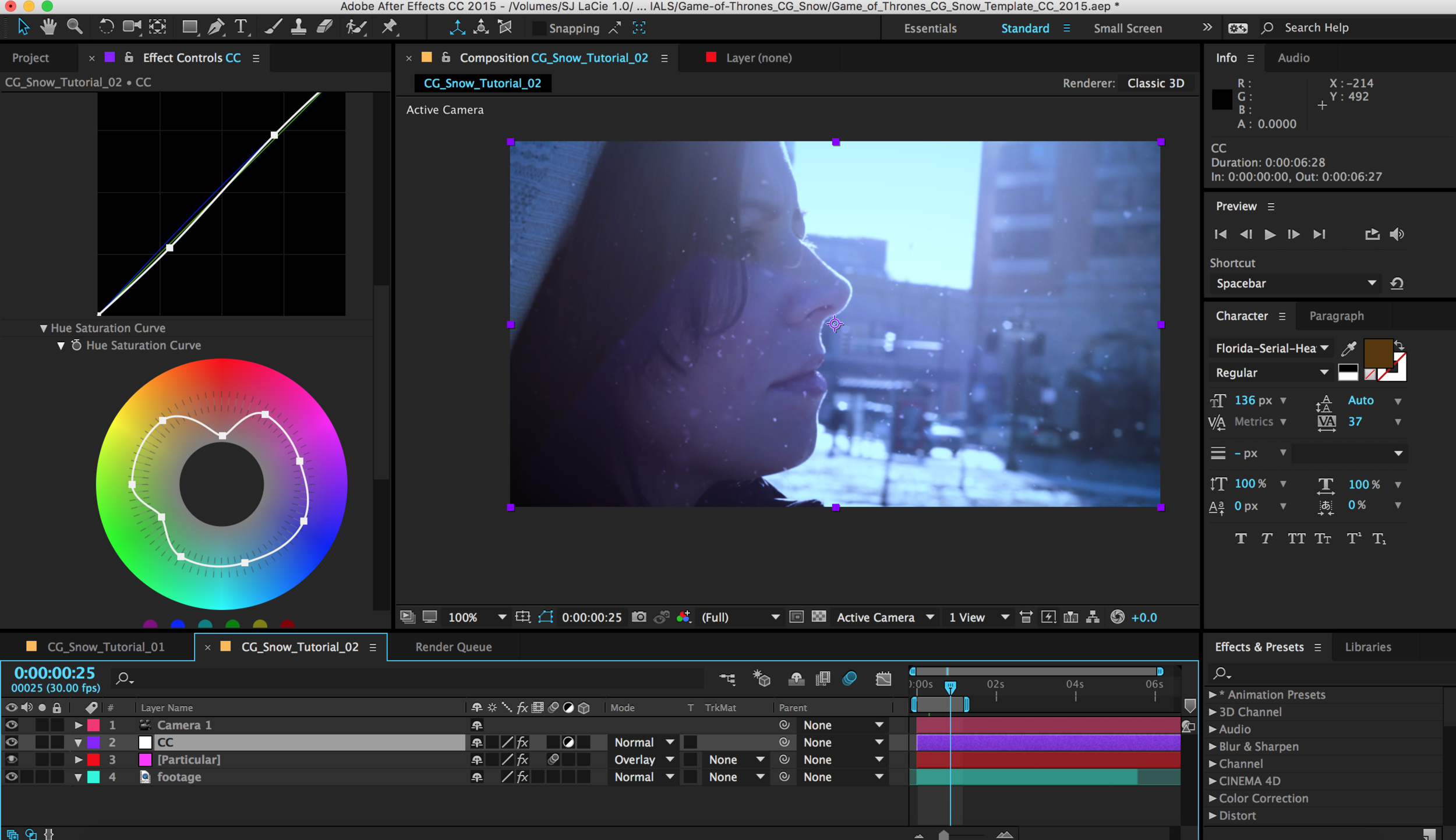Switch to the Small Screen workspace

tap(1127, 28)
